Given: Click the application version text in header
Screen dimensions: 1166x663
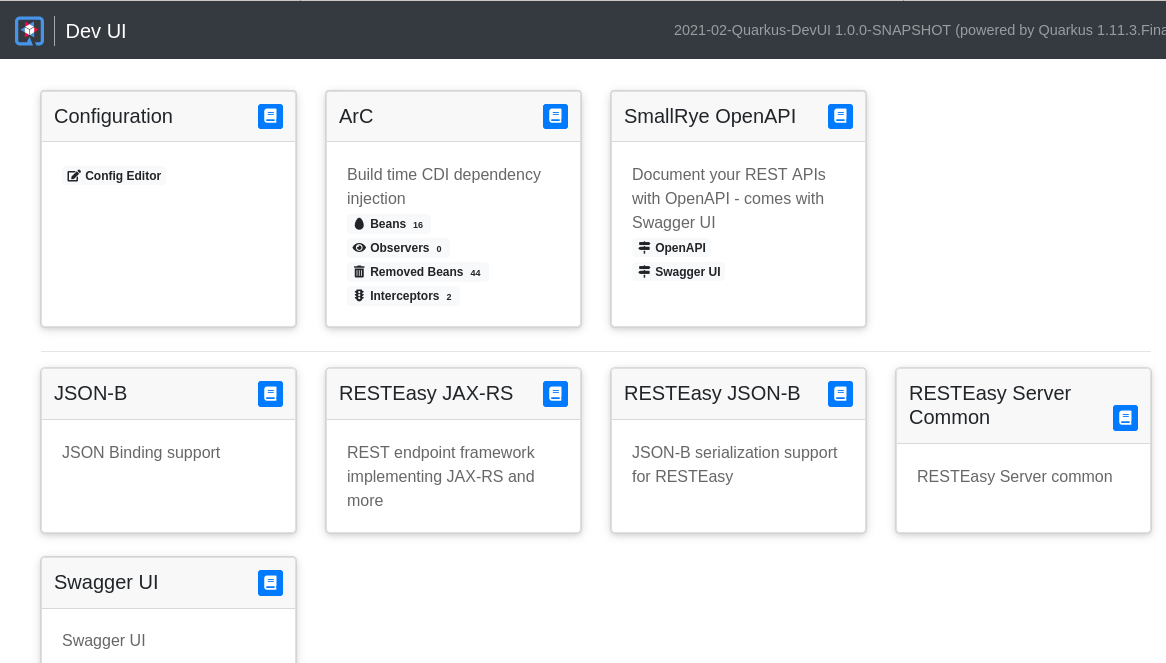Looking at the screenshot, I should coord(920,30).
